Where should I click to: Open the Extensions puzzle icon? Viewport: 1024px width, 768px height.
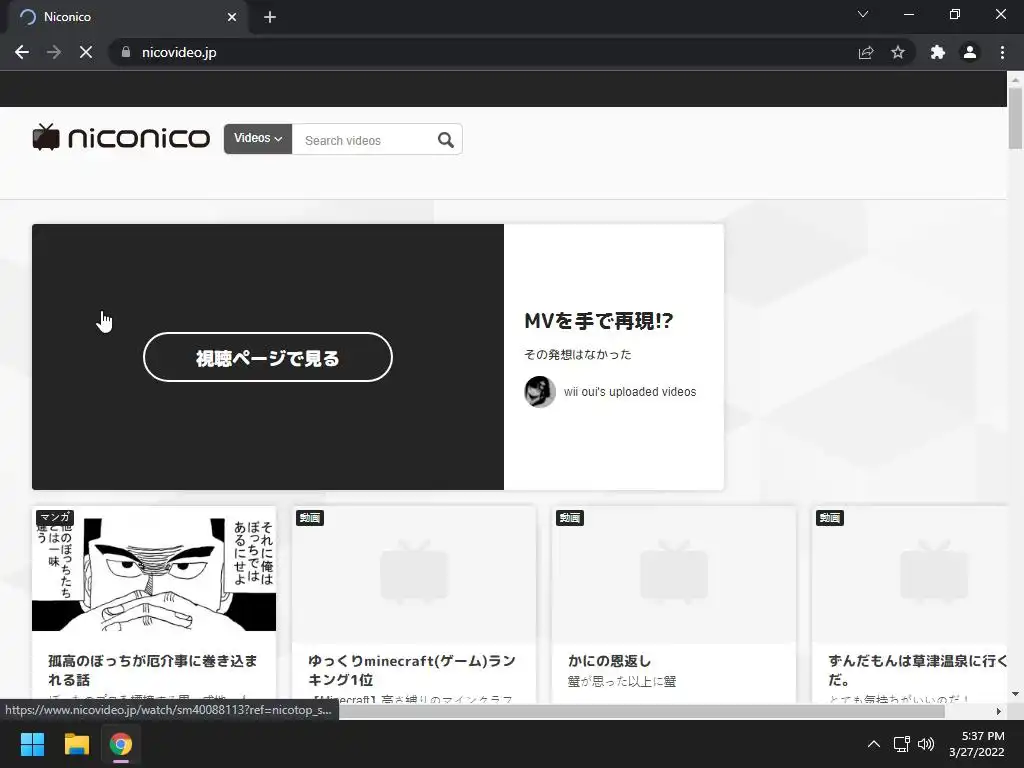click(938, 52)
